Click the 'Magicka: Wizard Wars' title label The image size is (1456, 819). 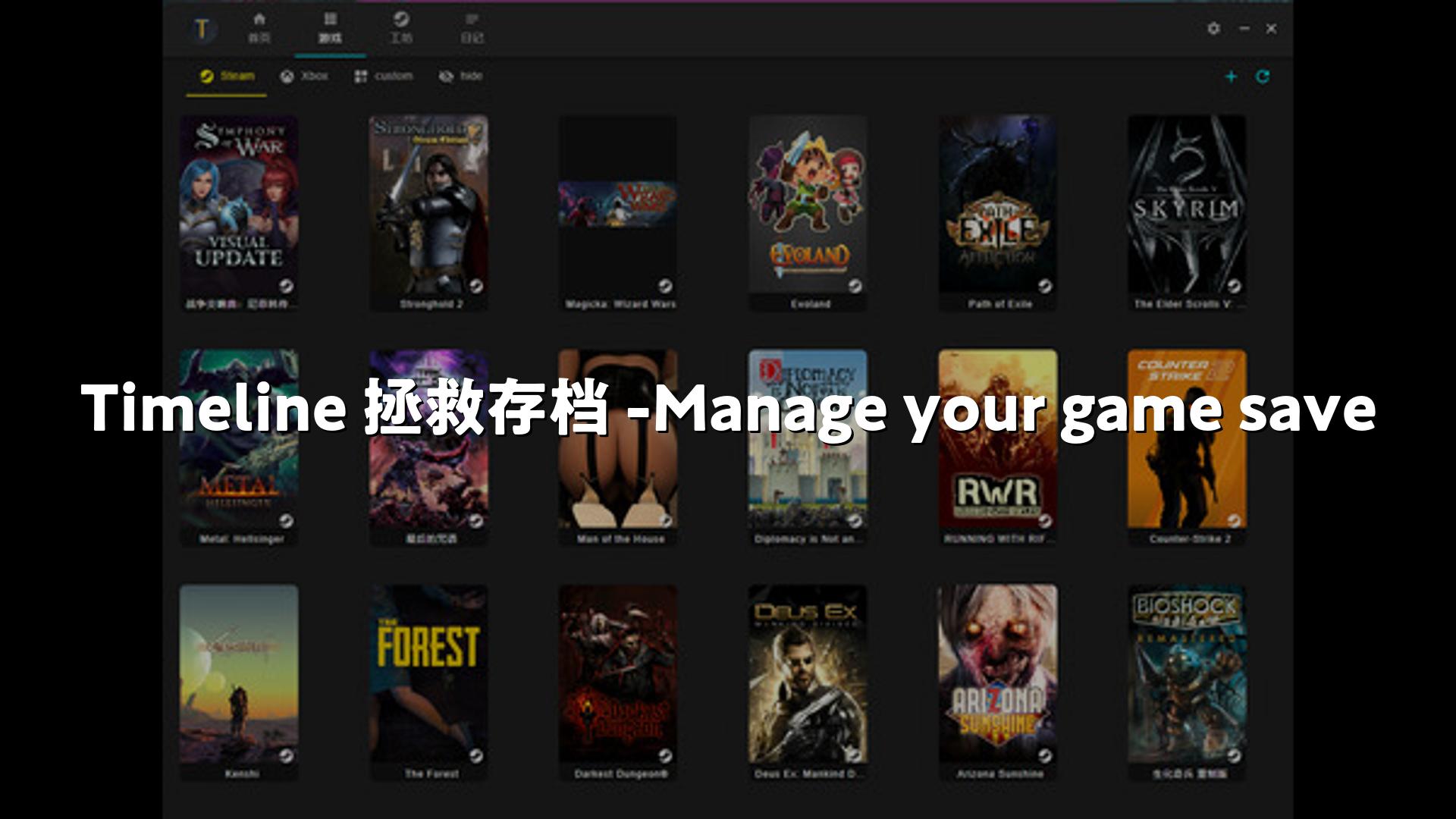pos(620,304)
